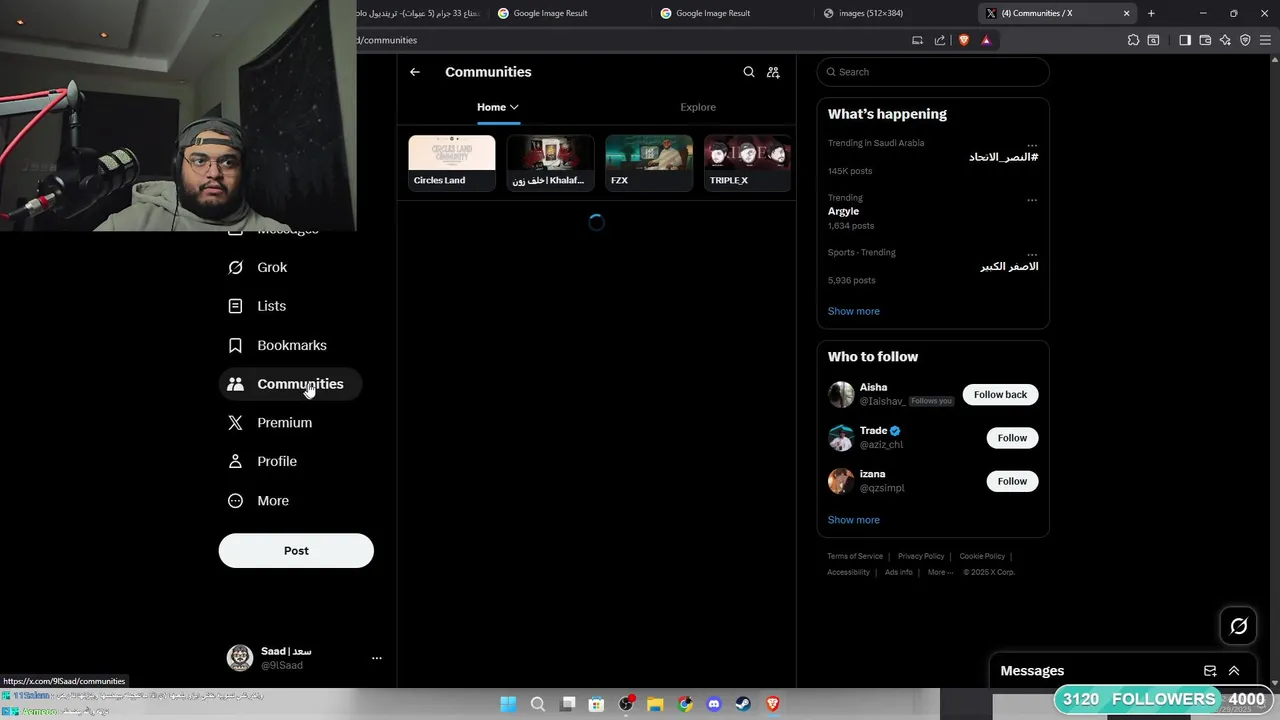This screenshot has height=720, width=1280.
Task: Open File Explorer from the taskbar
Action: [655, 704]
